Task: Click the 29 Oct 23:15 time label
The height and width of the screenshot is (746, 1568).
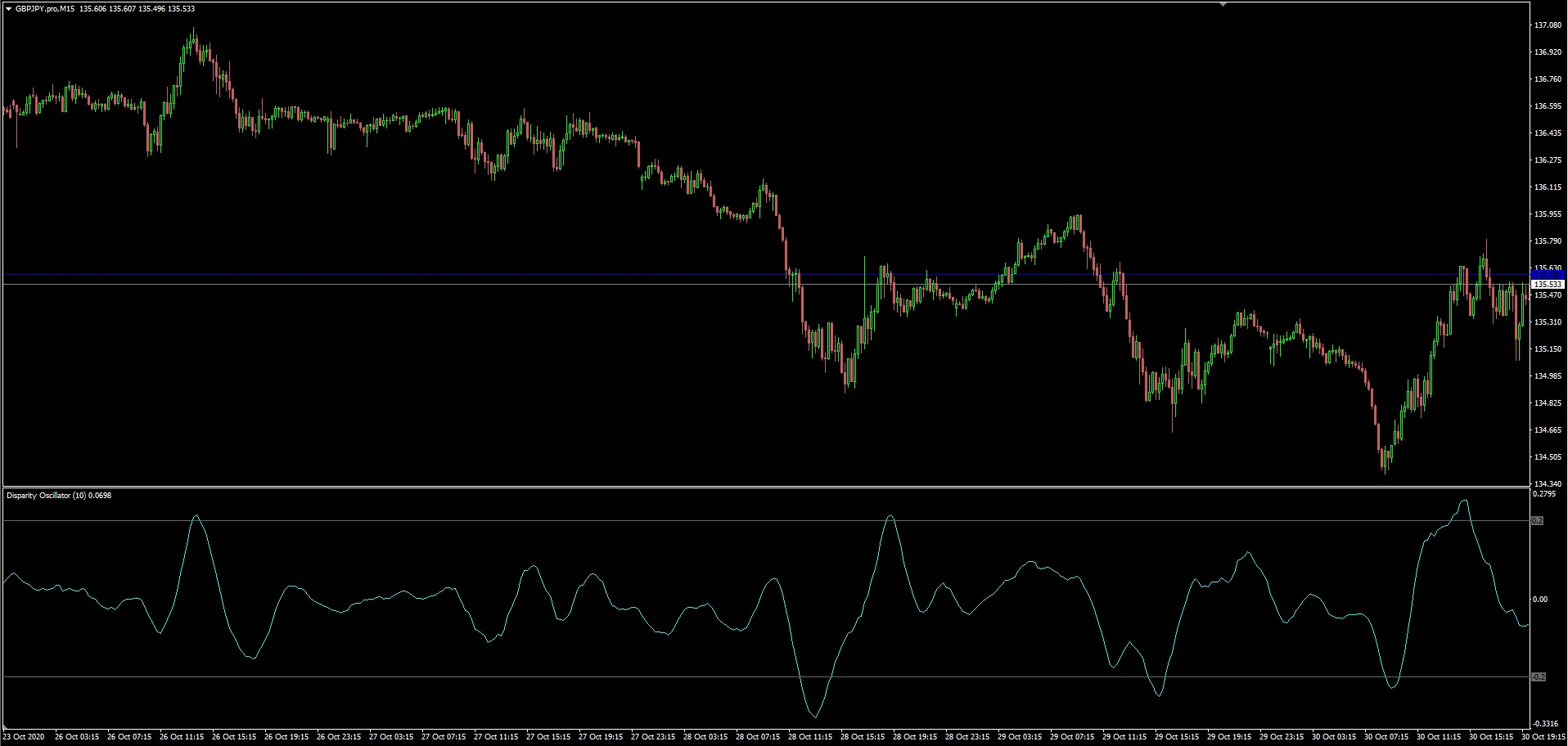Action: pos(1282,737)
